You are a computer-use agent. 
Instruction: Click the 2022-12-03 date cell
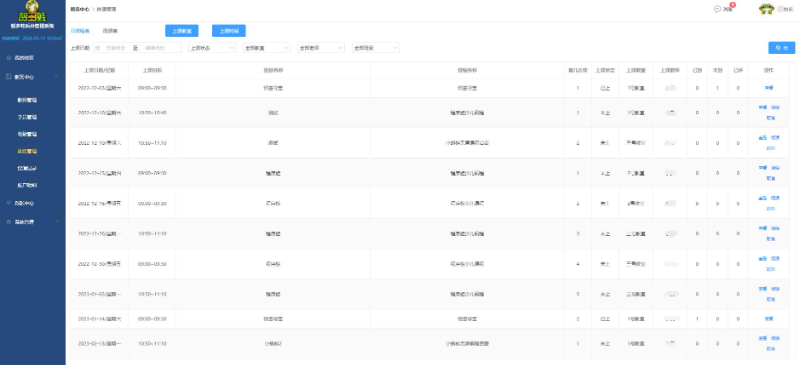tap(99, 88)
